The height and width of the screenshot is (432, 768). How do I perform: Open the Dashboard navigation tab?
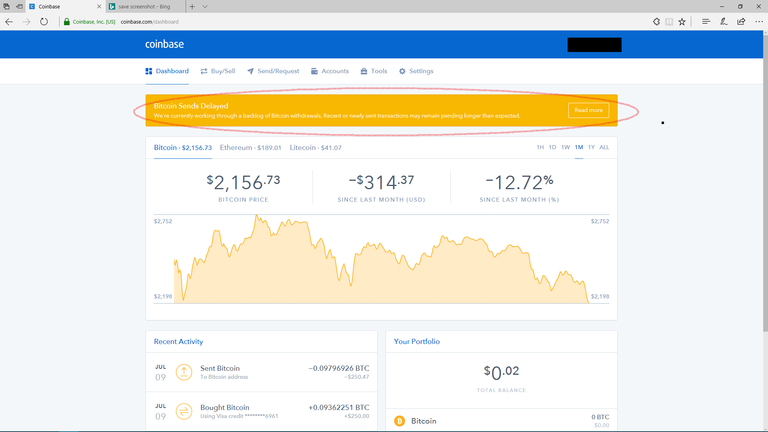point(167,71)
